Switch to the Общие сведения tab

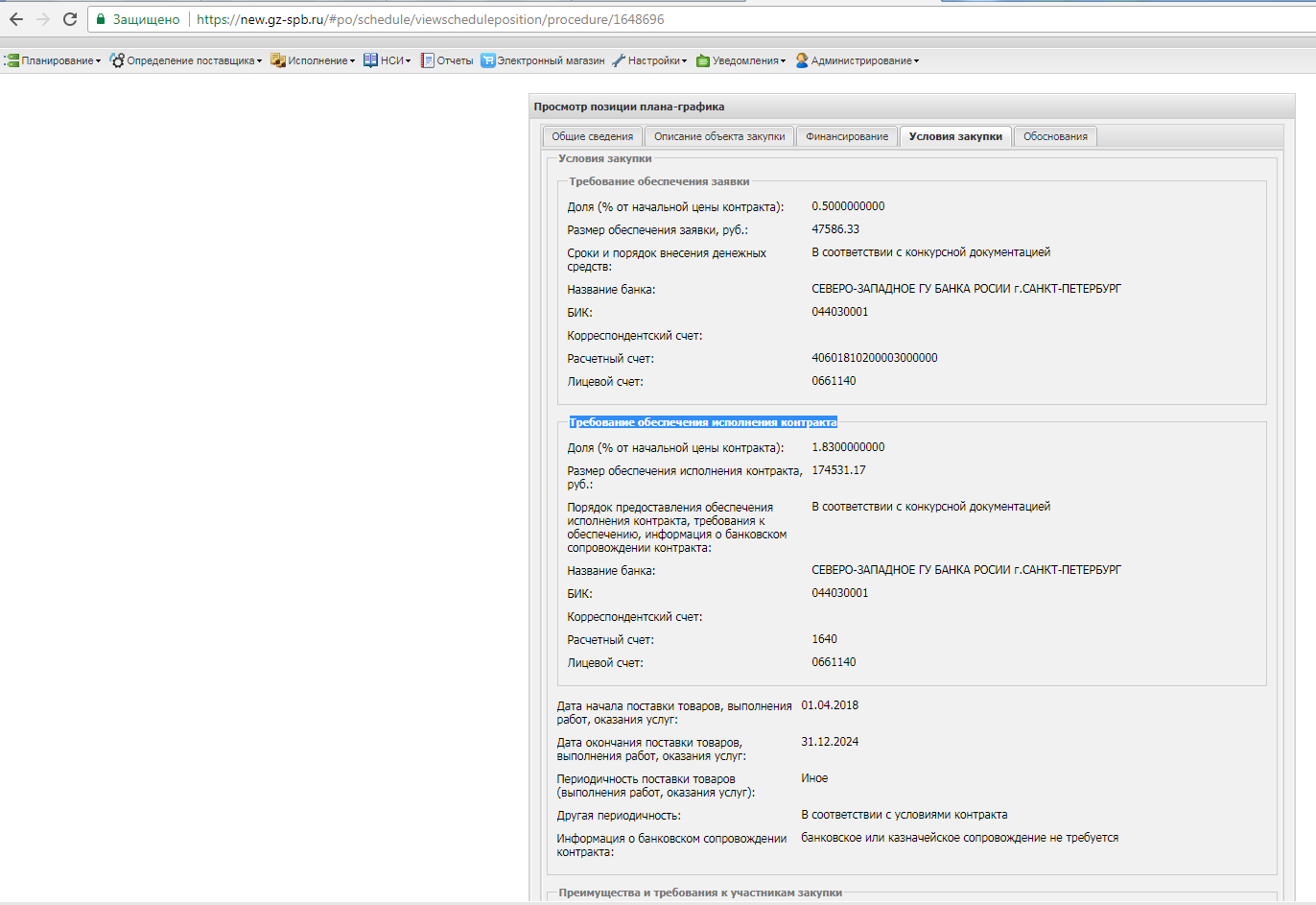tap(593, 136)
